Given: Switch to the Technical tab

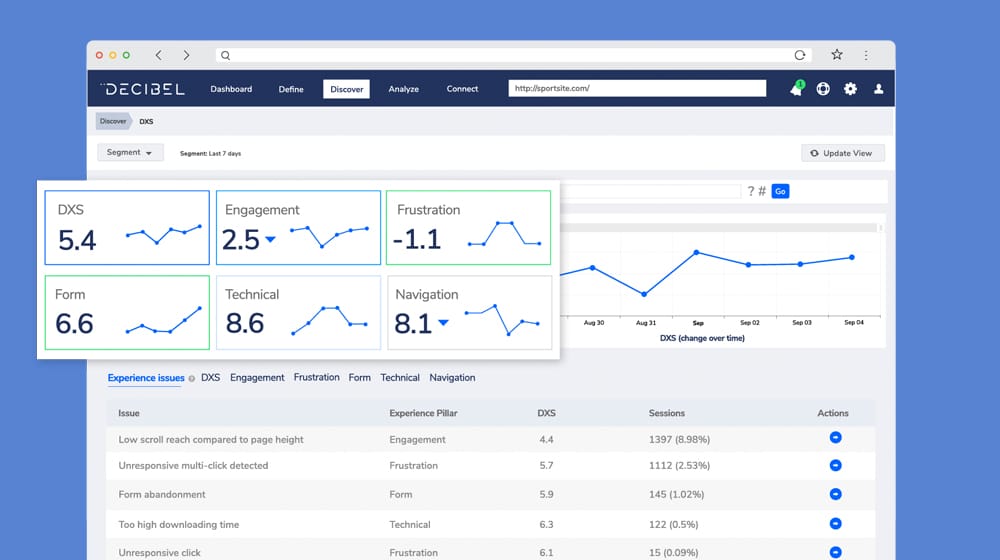Looking at the screenshot, I should pos(400,378).
